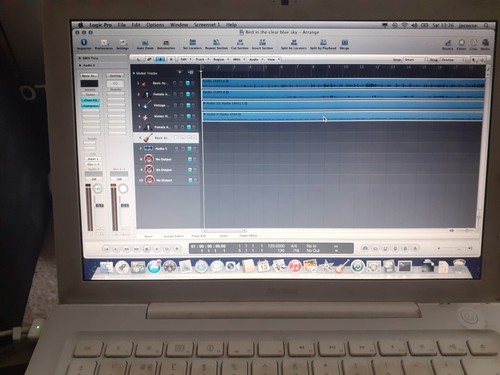
Task: Open the Settings toolbar icon
Action: point(123,43)
